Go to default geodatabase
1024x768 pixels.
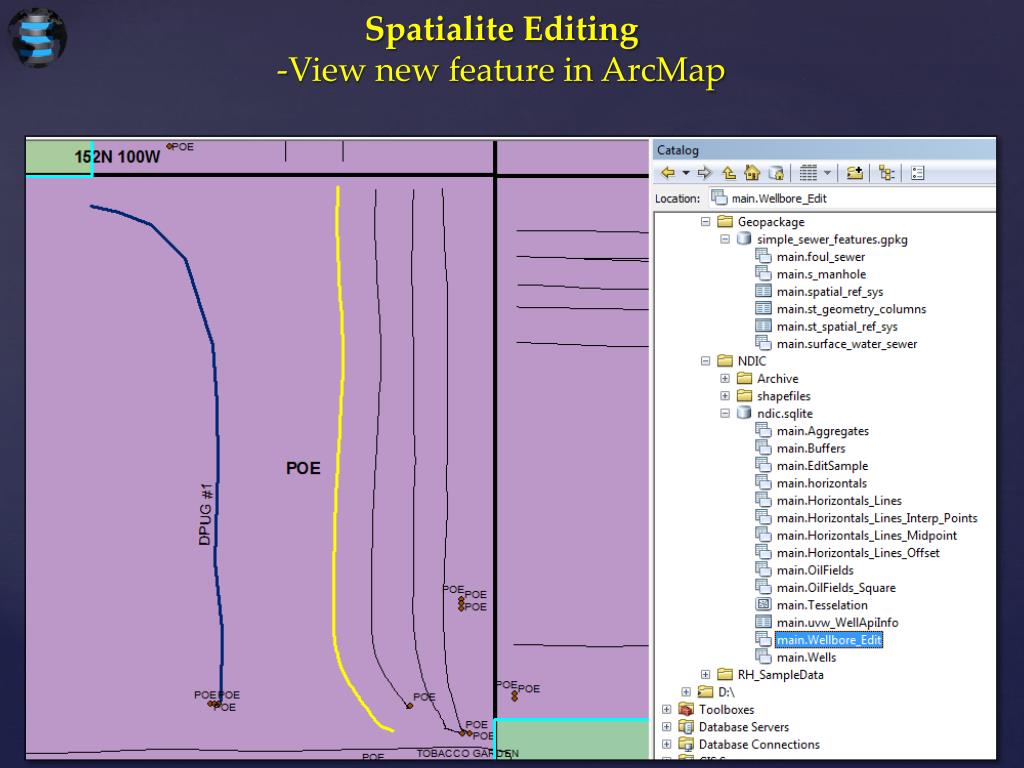click(776, 173)
